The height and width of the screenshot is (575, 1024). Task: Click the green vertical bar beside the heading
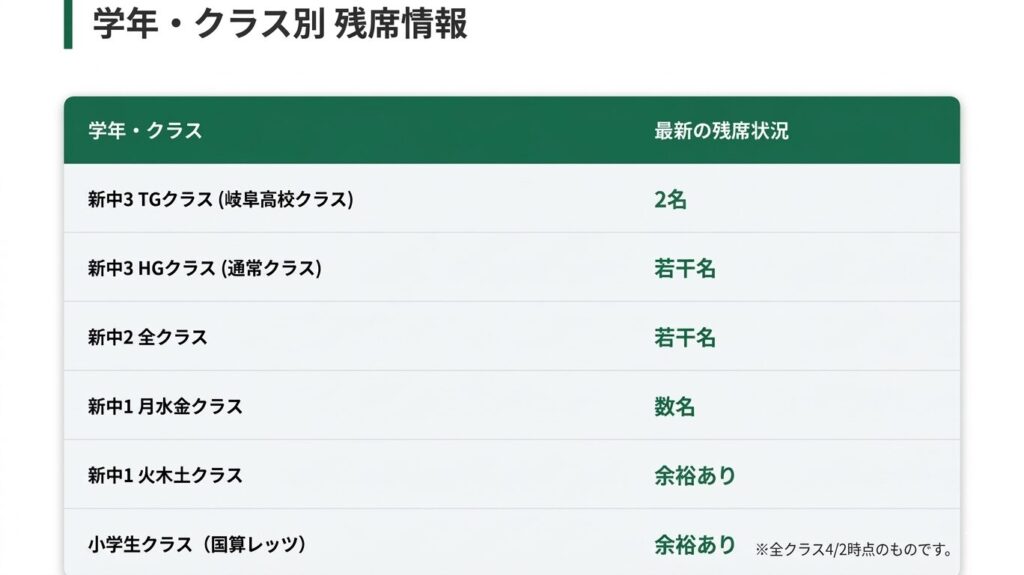(x=68, y=23)
